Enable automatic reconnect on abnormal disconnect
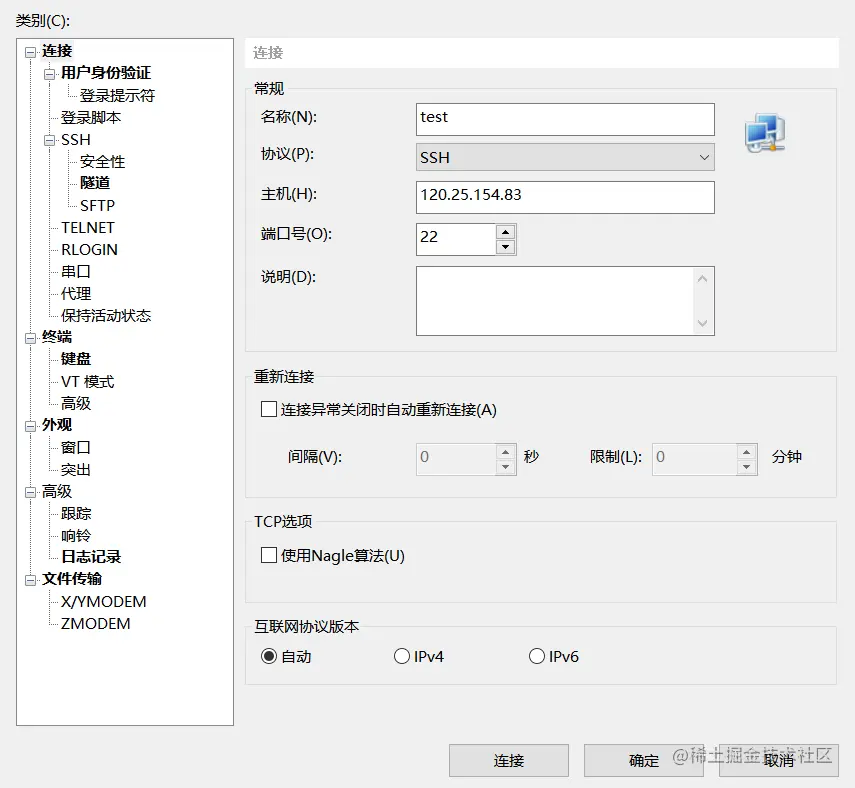This screenshot has width=855, height=788. (x=268, y=408)
